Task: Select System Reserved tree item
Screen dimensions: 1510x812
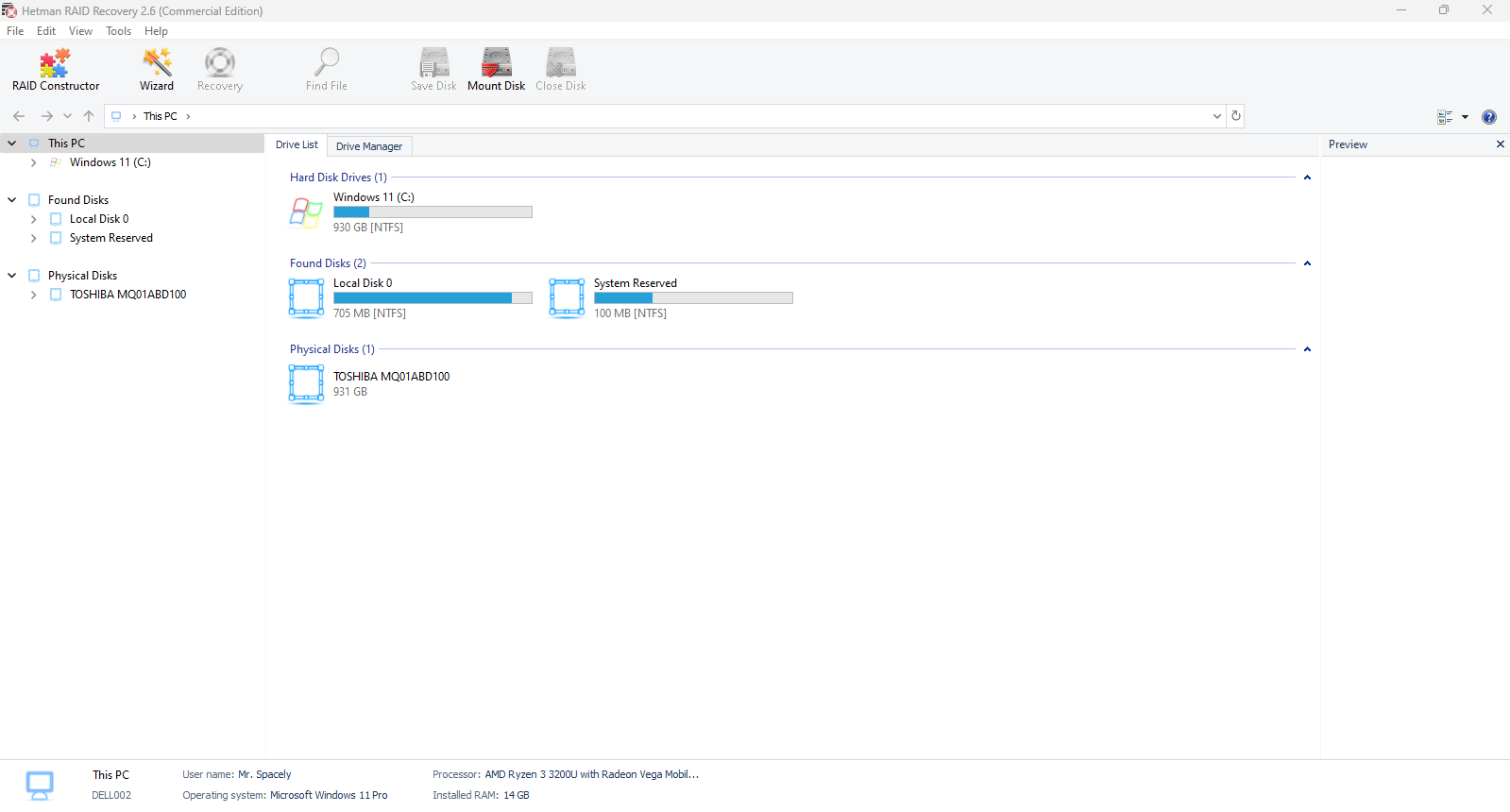Action: tap(111, 238)
